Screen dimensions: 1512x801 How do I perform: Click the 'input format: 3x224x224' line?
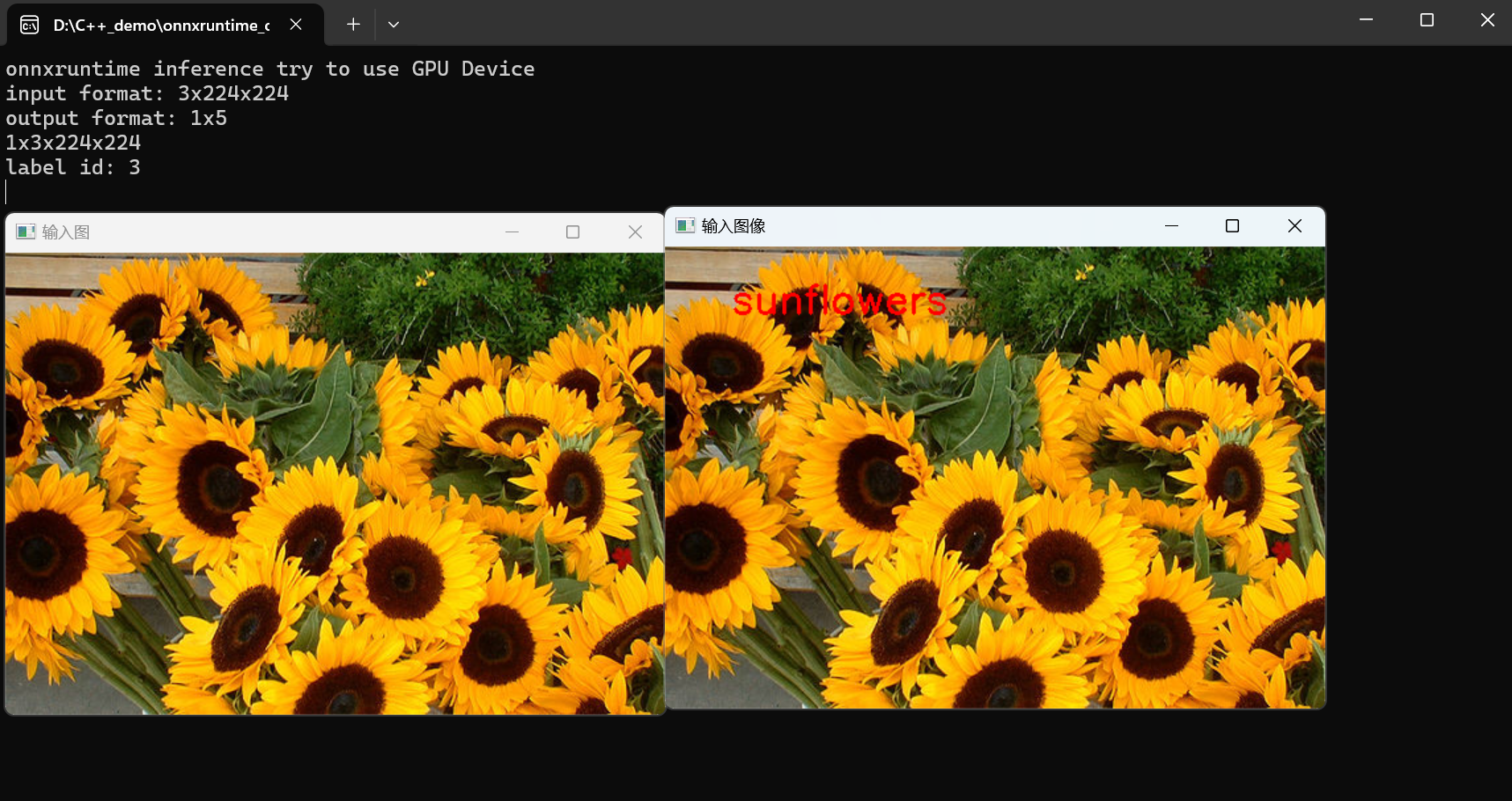point(147,93)
